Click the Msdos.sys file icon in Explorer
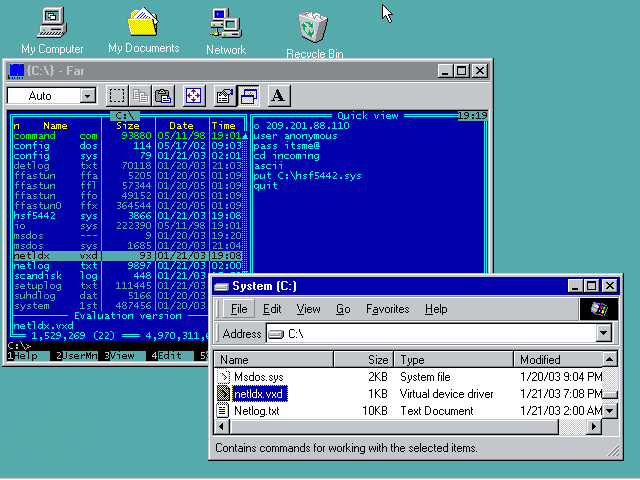Image resolution: width=640 pixels, height=480 pixels. (x=223, y=376)
